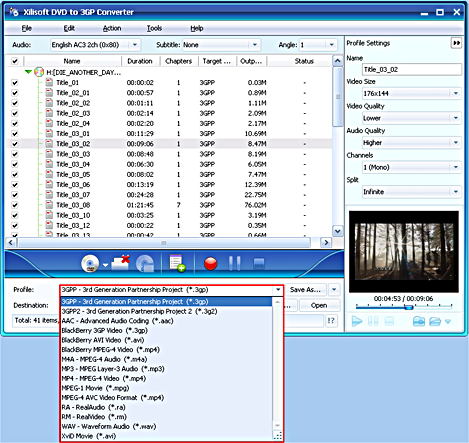The height and width of the screenshot is (443, 469).
Task: Choose BlackBerry AVI Video profile
Action: coord(167,340)
